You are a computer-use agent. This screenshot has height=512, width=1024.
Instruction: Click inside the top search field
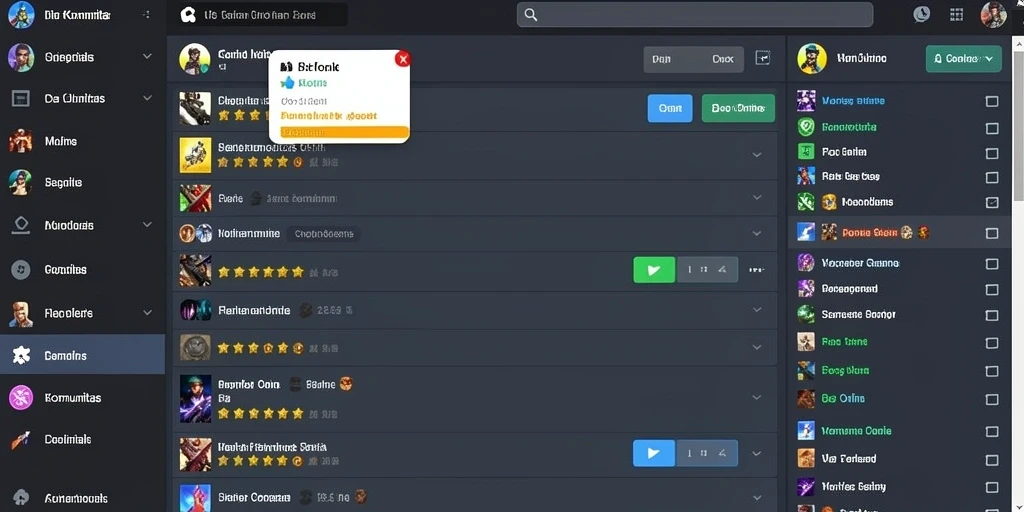[695, 14]
